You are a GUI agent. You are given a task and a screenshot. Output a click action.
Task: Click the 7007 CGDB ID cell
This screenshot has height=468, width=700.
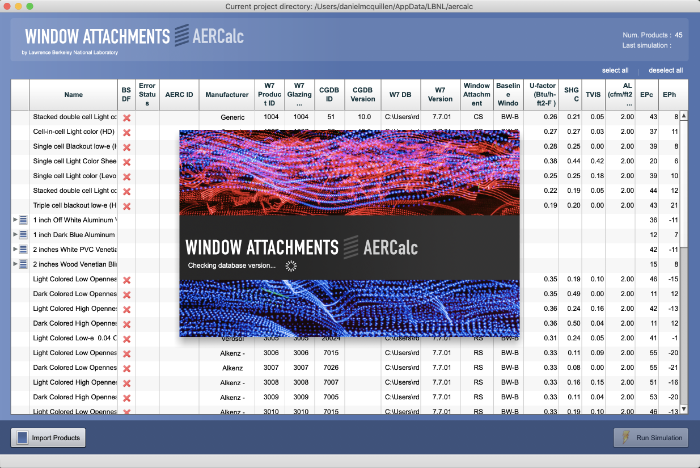[331, 382]
